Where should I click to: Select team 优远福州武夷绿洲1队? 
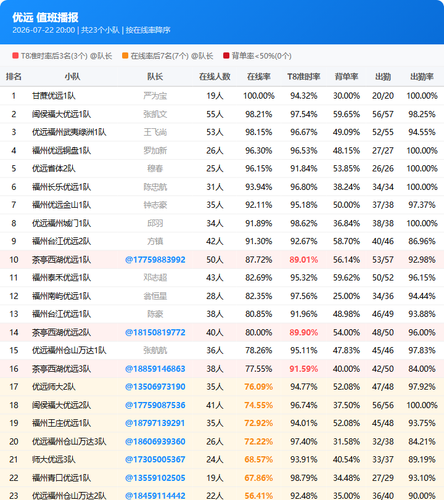coord(69,132)
